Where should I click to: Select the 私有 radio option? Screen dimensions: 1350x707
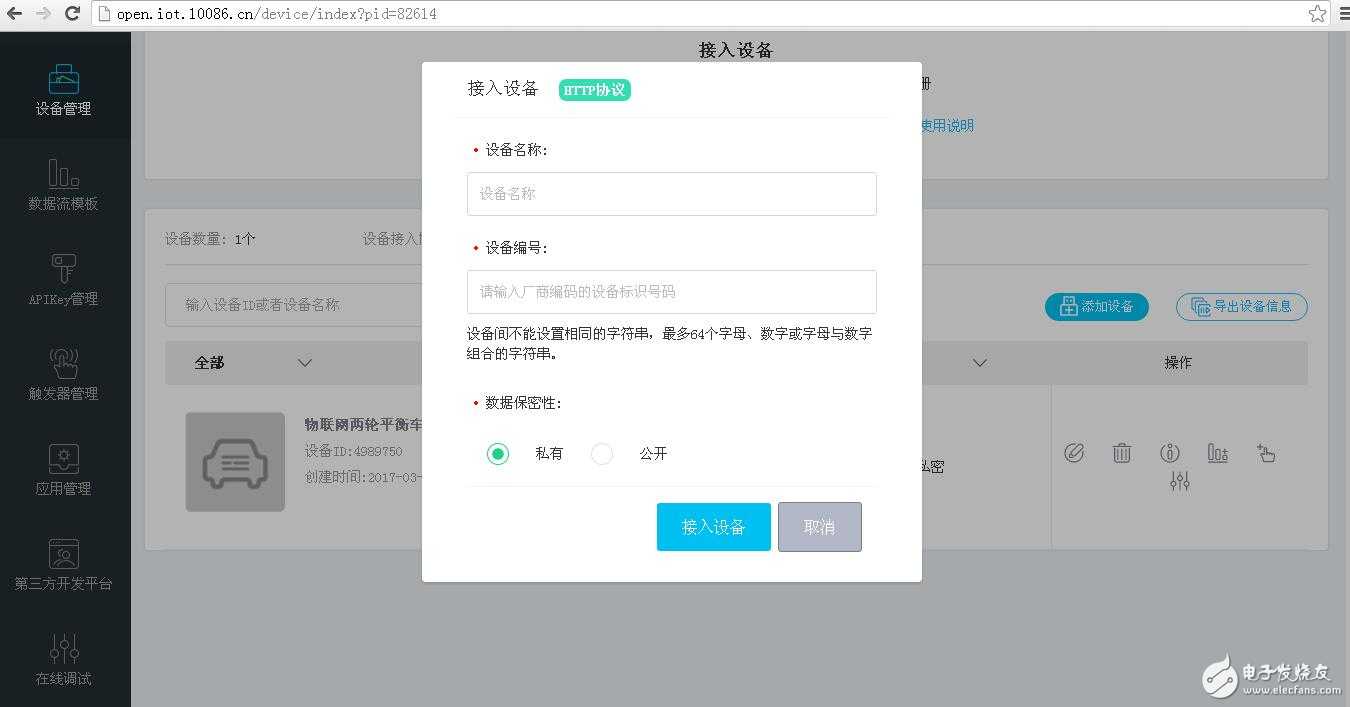(x=498, y=454)
